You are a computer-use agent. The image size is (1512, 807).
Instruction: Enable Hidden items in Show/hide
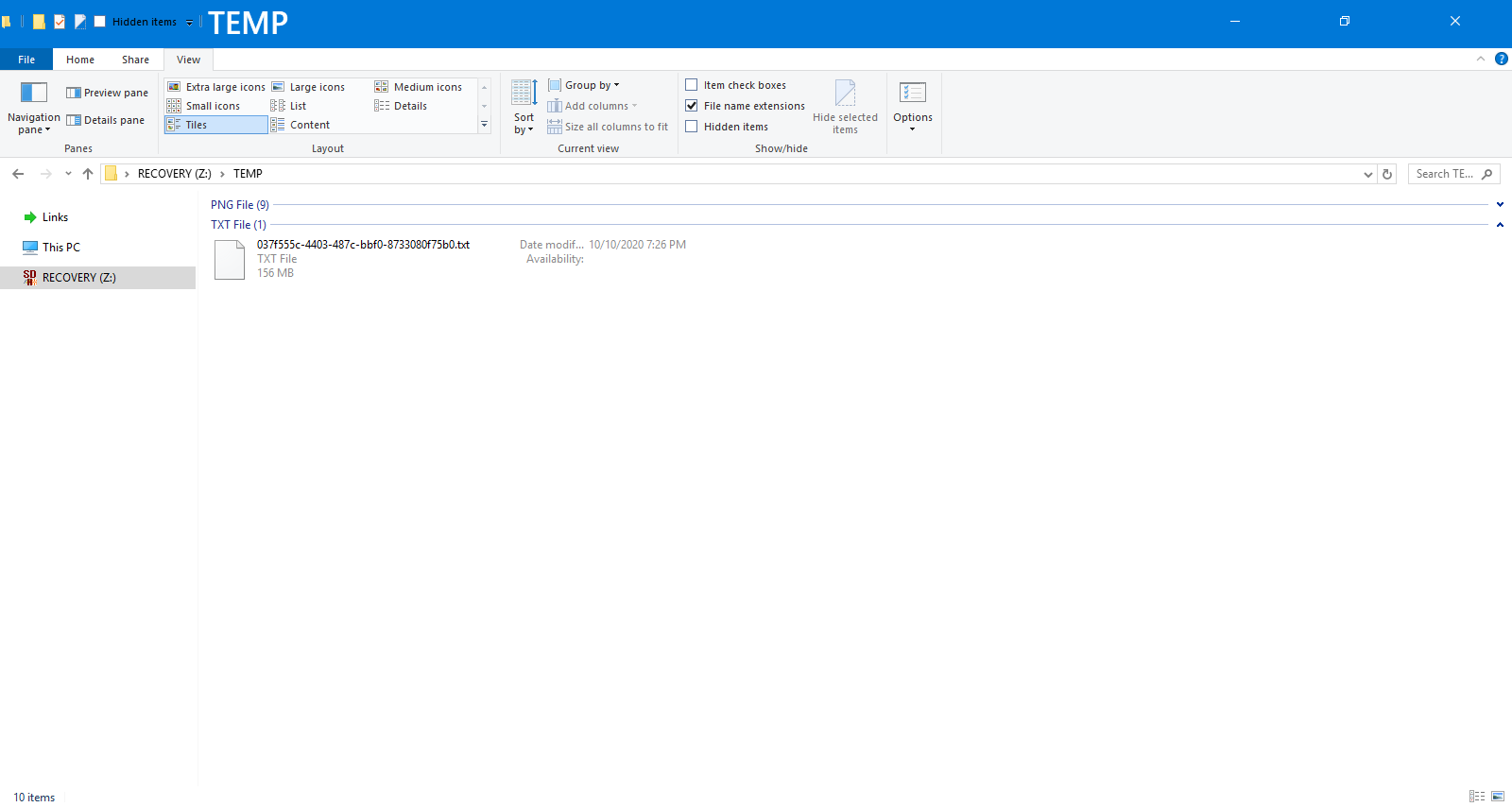[x=727, y=127]
